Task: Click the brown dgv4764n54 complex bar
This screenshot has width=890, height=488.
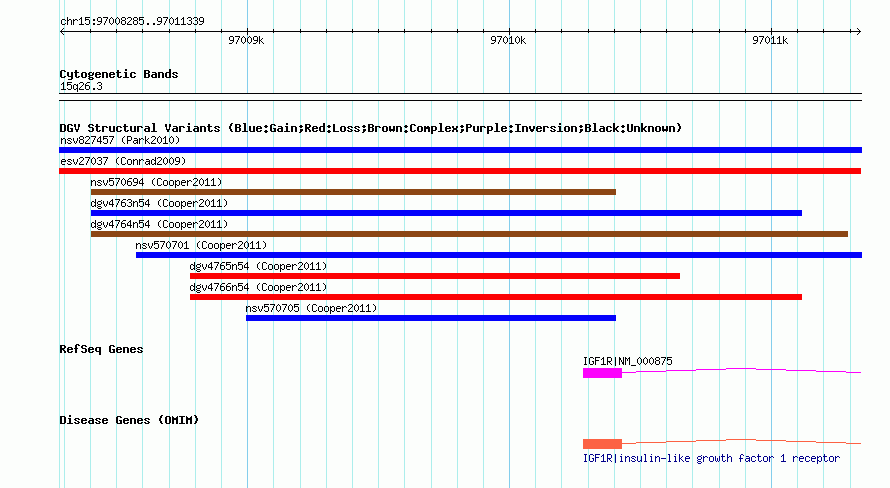Action: (469, 234)
